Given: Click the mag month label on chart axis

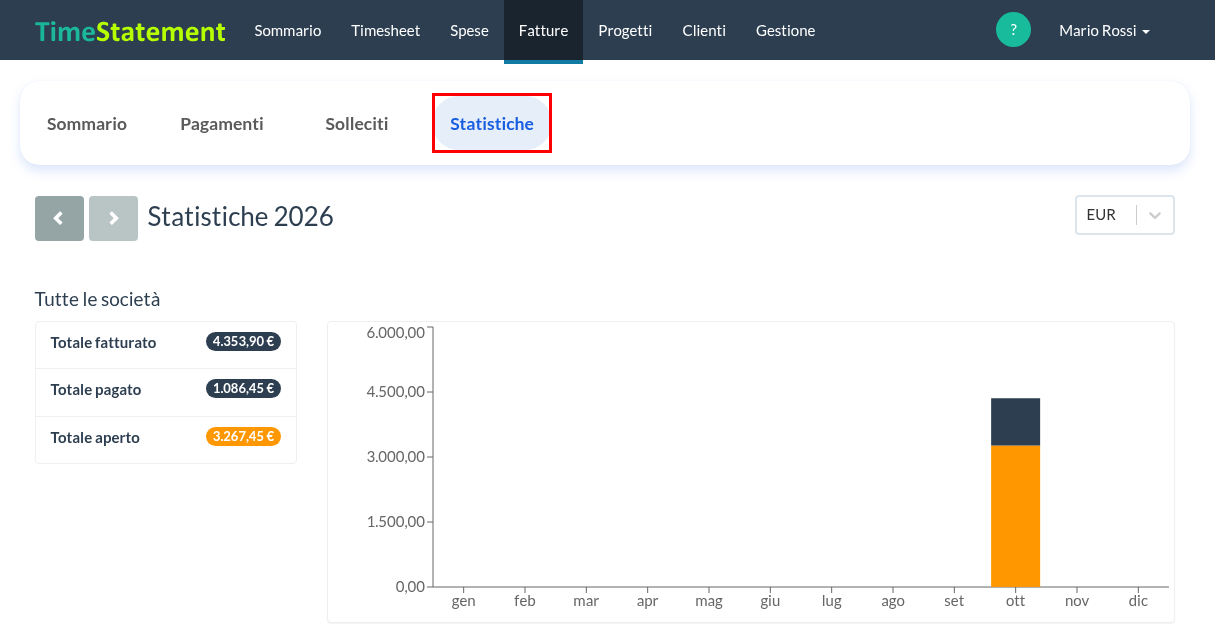Looking at the screenshot, I should click(x=709, y=601).
